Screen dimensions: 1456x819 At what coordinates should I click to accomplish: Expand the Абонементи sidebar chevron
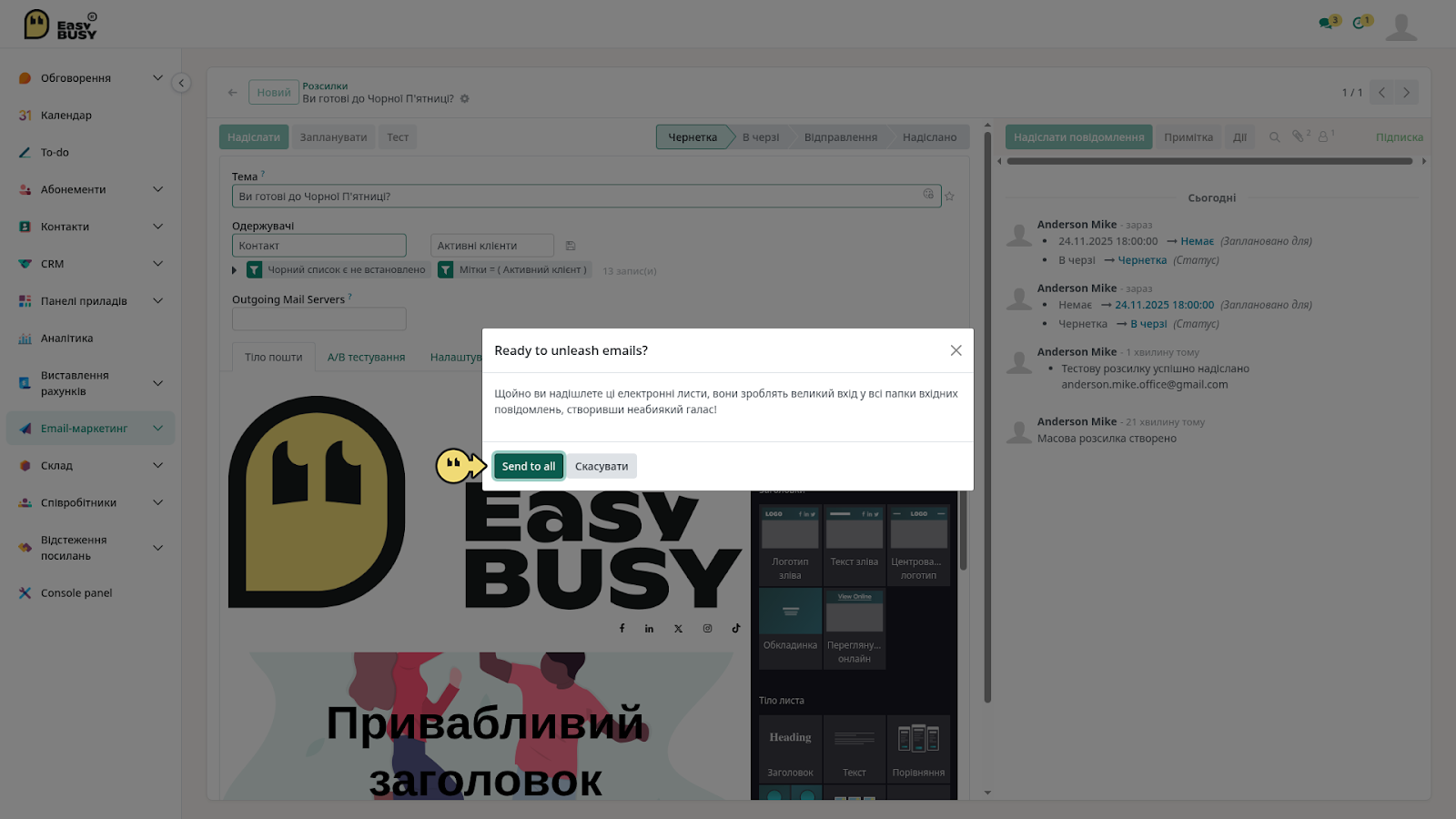(x=157, y=189)
